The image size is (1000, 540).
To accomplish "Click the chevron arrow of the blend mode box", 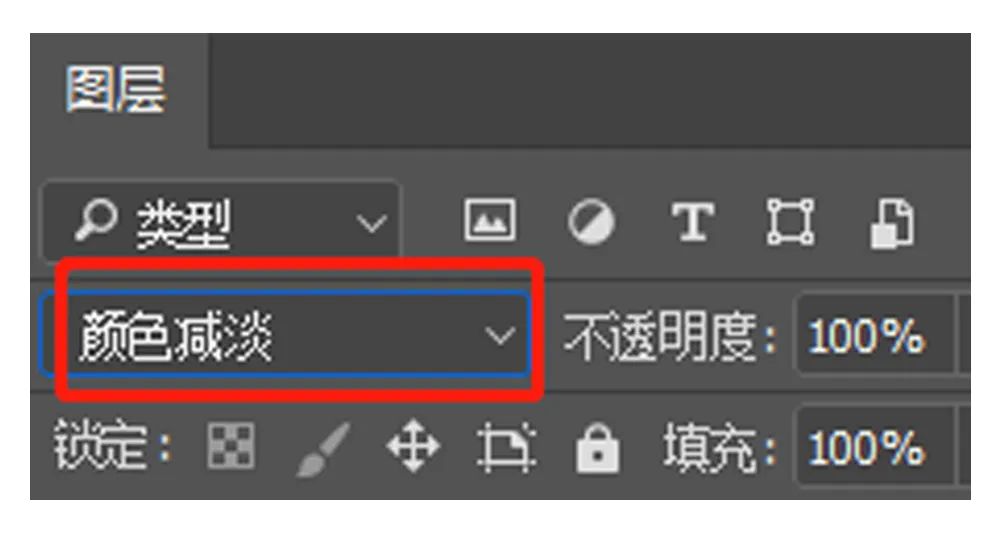I will 500,335.
